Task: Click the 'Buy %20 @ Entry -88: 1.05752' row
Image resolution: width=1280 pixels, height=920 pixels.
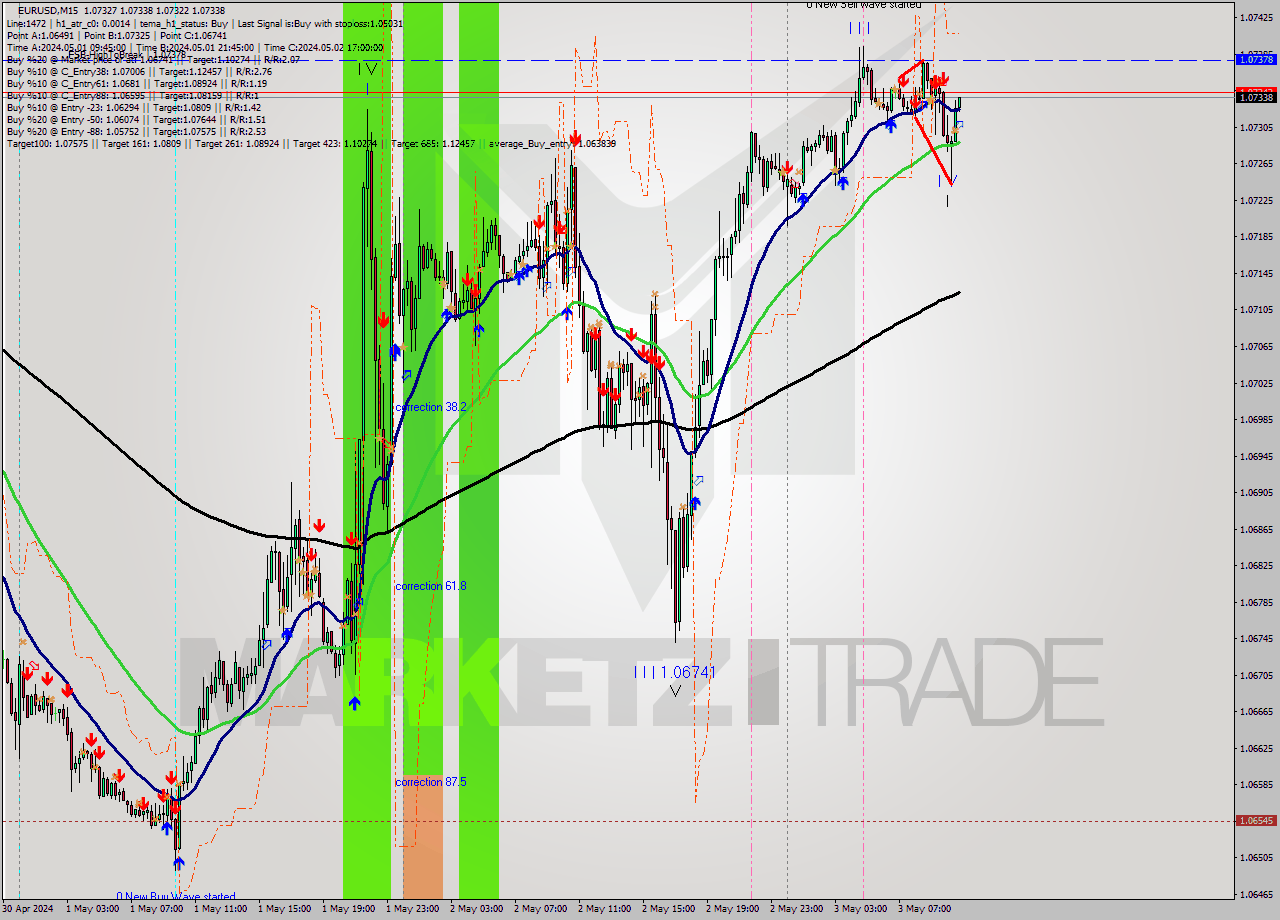Action: tap(137, 131)
